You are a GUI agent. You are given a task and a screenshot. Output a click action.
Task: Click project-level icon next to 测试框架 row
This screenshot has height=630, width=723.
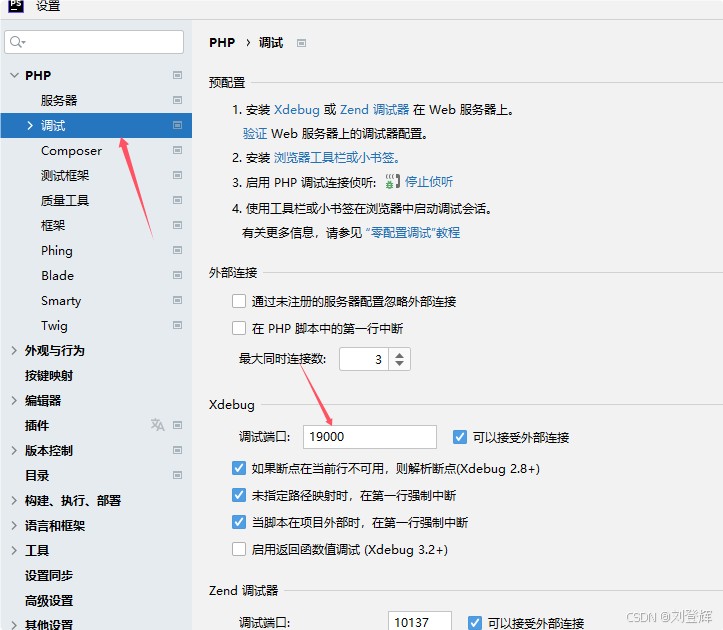tap(177, 175)
